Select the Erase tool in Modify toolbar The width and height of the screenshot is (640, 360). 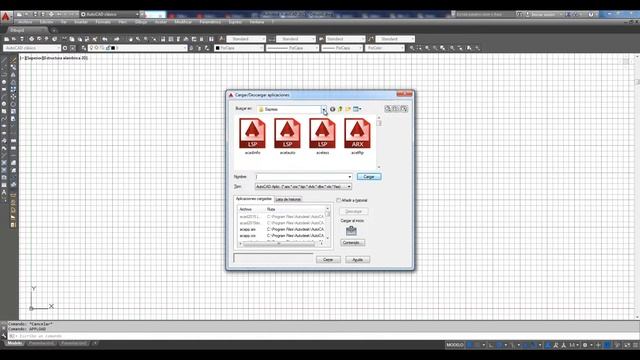point(13,60)
